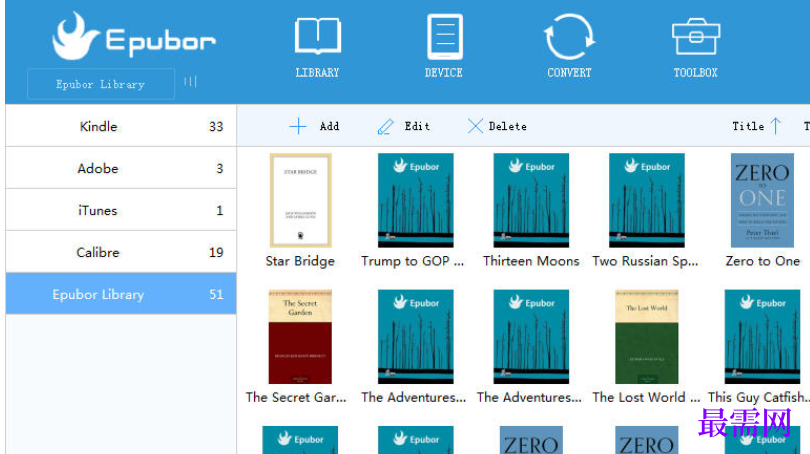This screenshot has width=810, height=454.
Task: Select the Trump to GOP book cover
Action: coord(416,200)
